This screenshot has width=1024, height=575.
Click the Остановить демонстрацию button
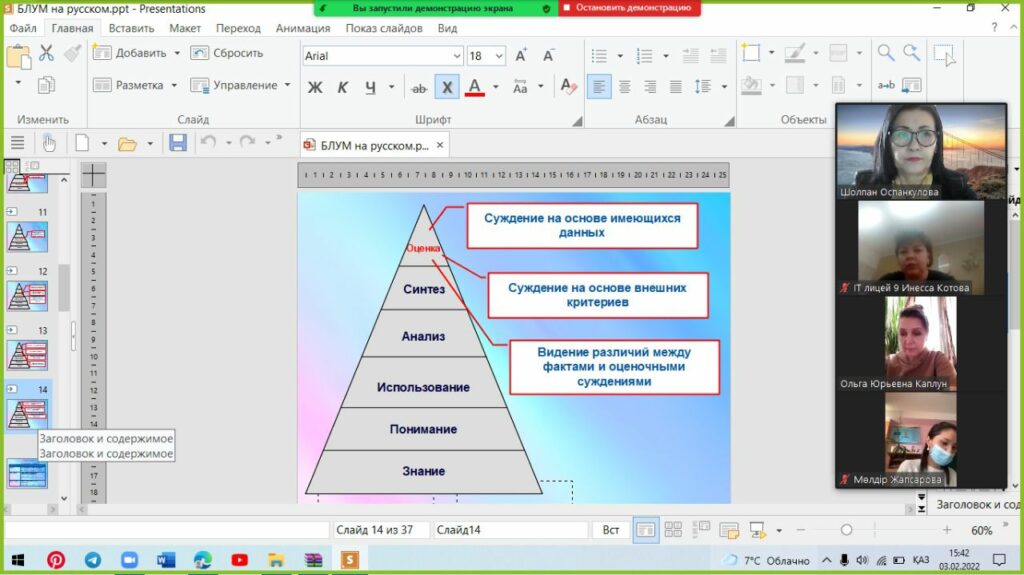[x=630, y=8]
